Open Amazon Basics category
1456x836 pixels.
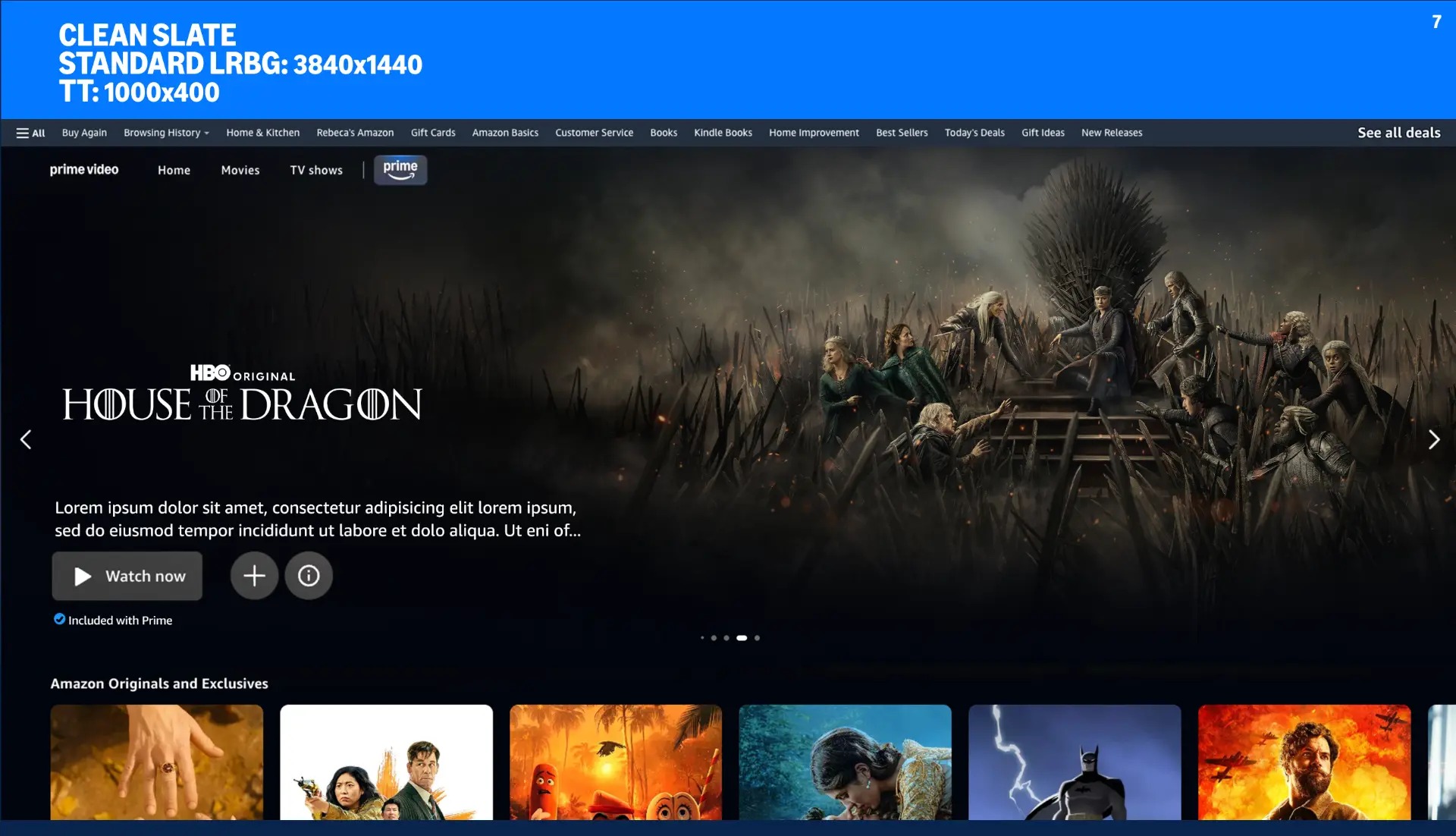tap(505, 133)
